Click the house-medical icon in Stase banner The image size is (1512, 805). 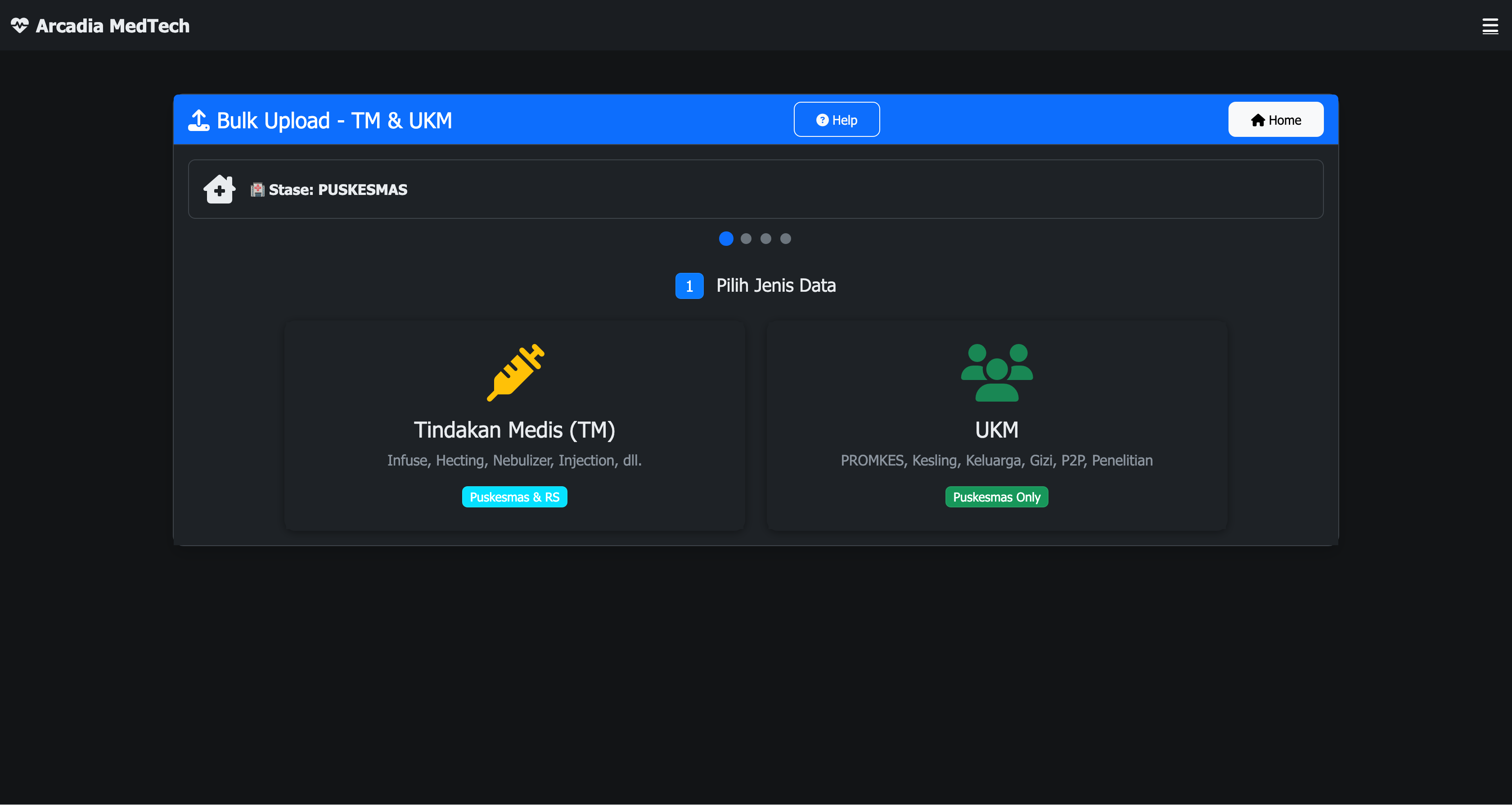[220, 189]
